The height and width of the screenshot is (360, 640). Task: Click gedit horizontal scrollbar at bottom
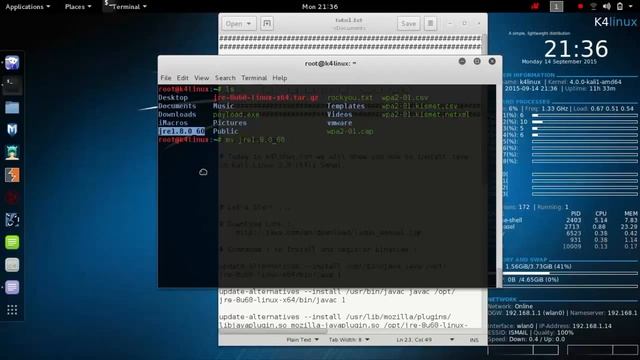point(273,331)
